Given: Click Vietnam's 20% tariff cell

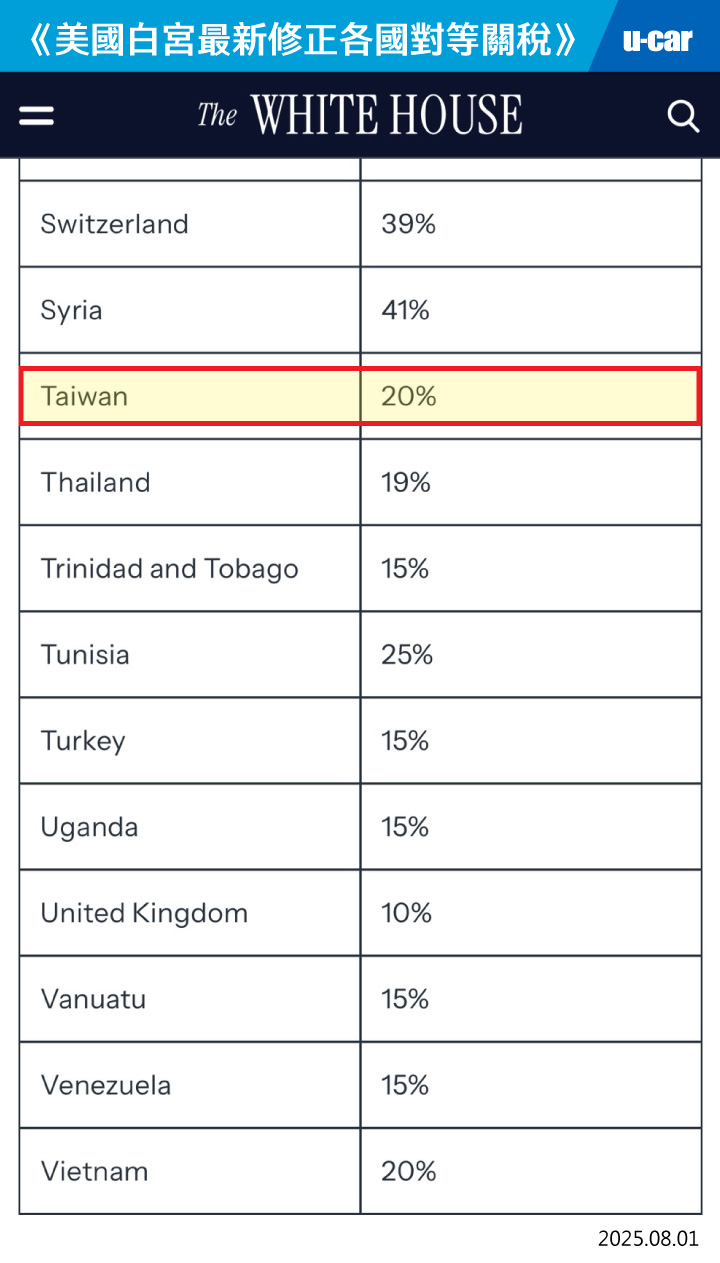Looking at the screenshot, I should [531, 1170].
